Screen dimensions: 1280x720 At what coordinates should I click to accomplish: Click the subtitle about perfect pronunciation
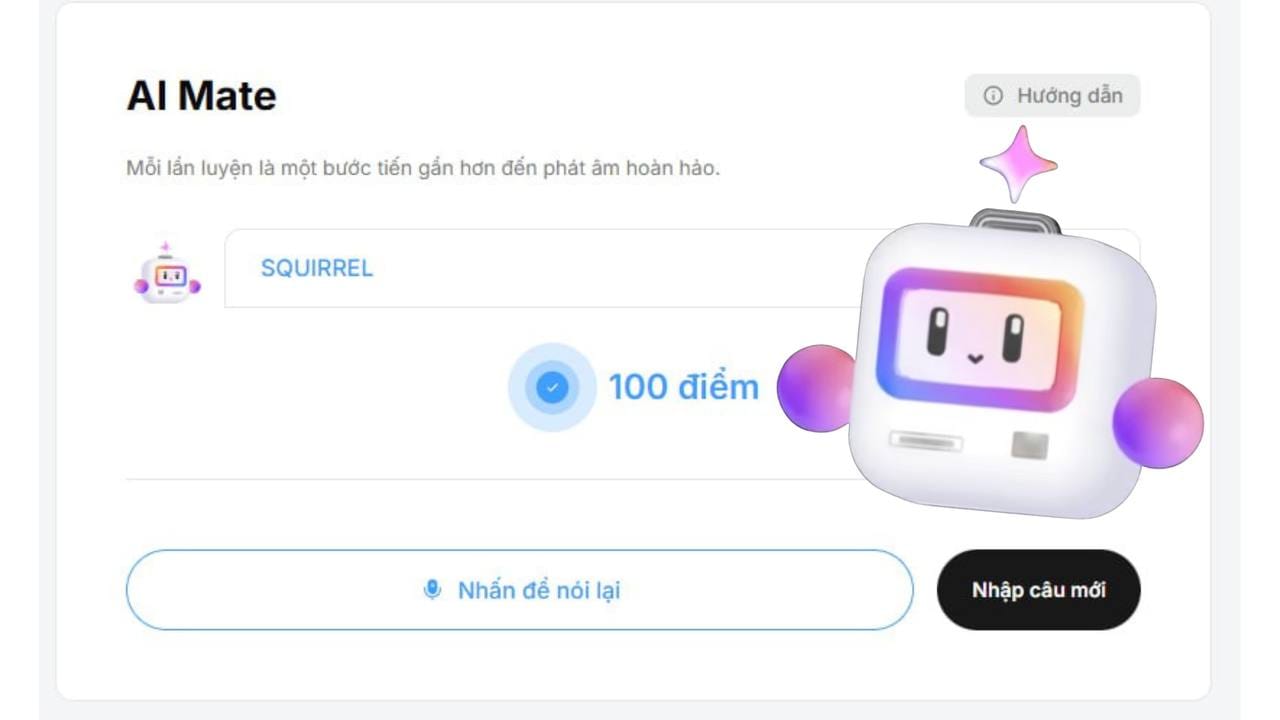(423, 168)
